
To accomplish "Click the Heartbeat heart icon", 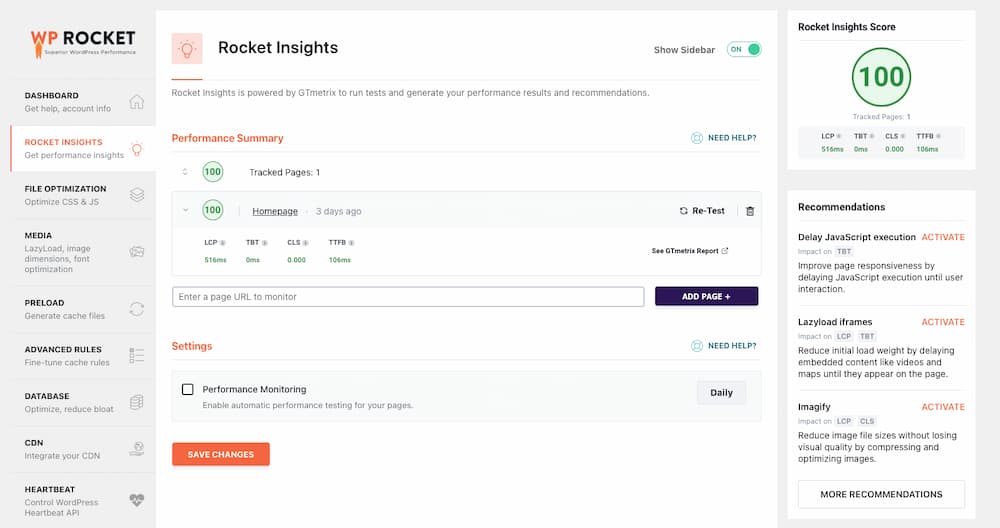I will click(136, 500).
